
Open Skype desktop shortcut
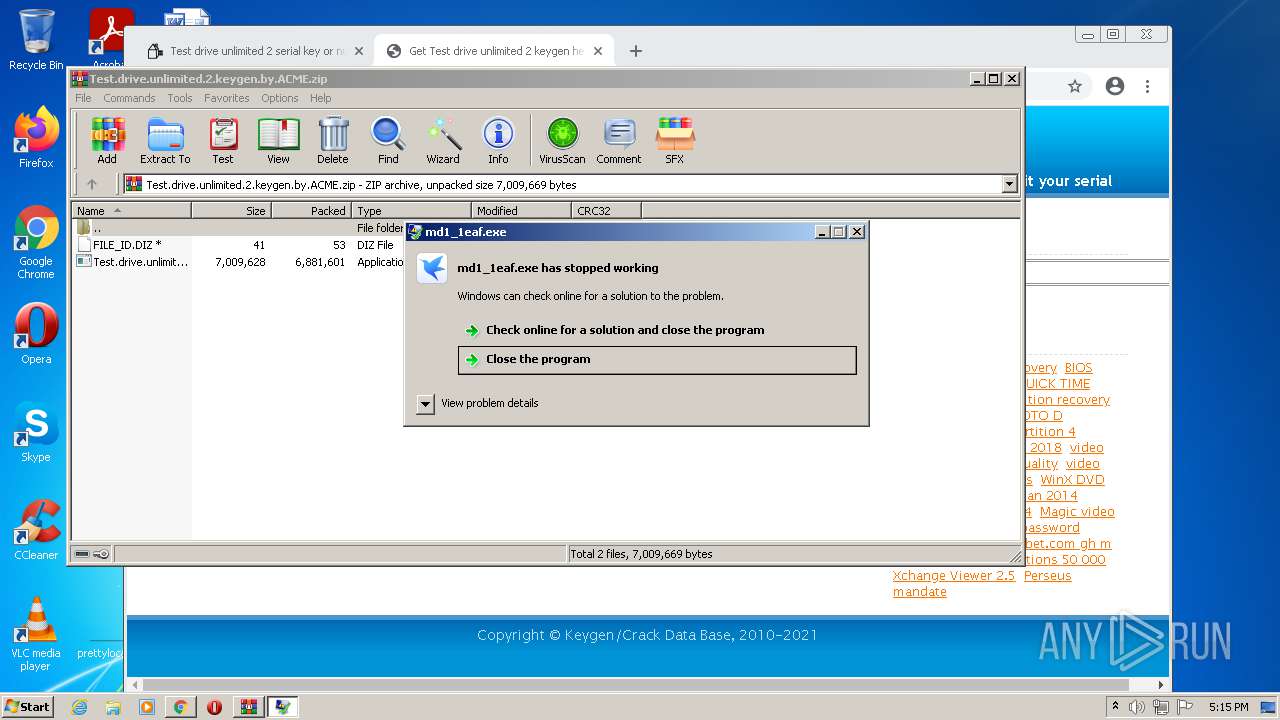(36, 432)
